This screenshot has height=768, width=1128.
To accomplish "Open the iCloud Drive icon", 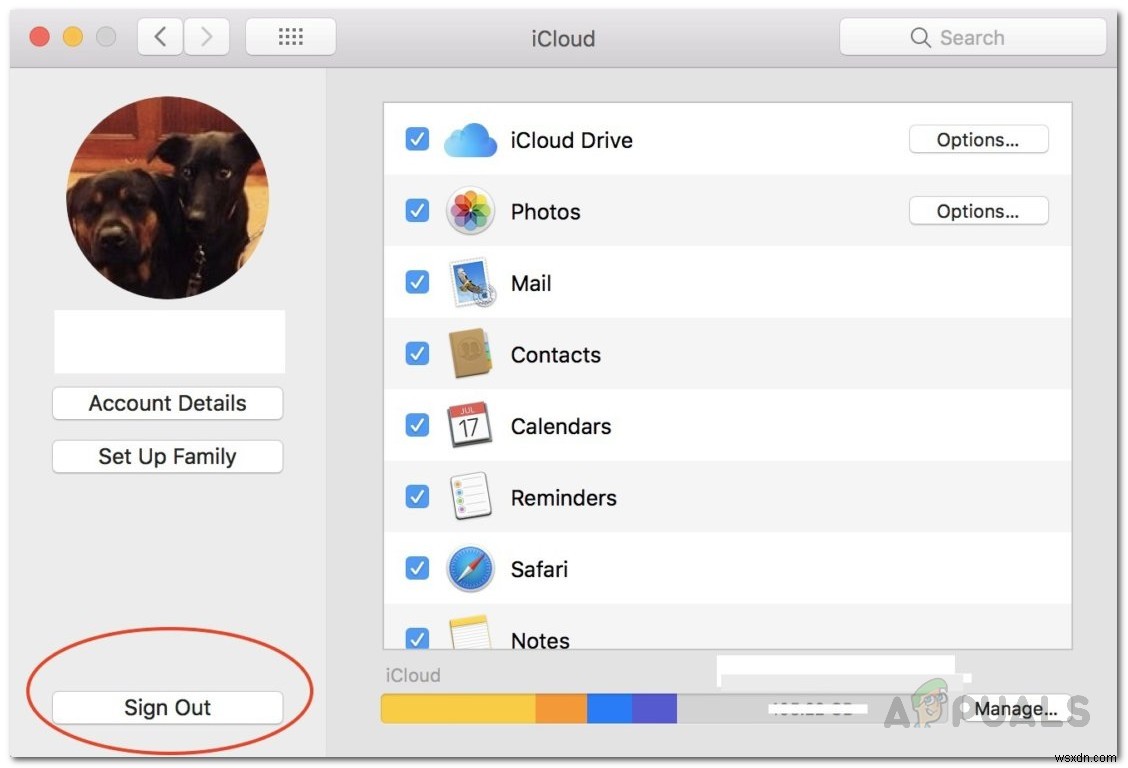I will [x=470, y=140].
